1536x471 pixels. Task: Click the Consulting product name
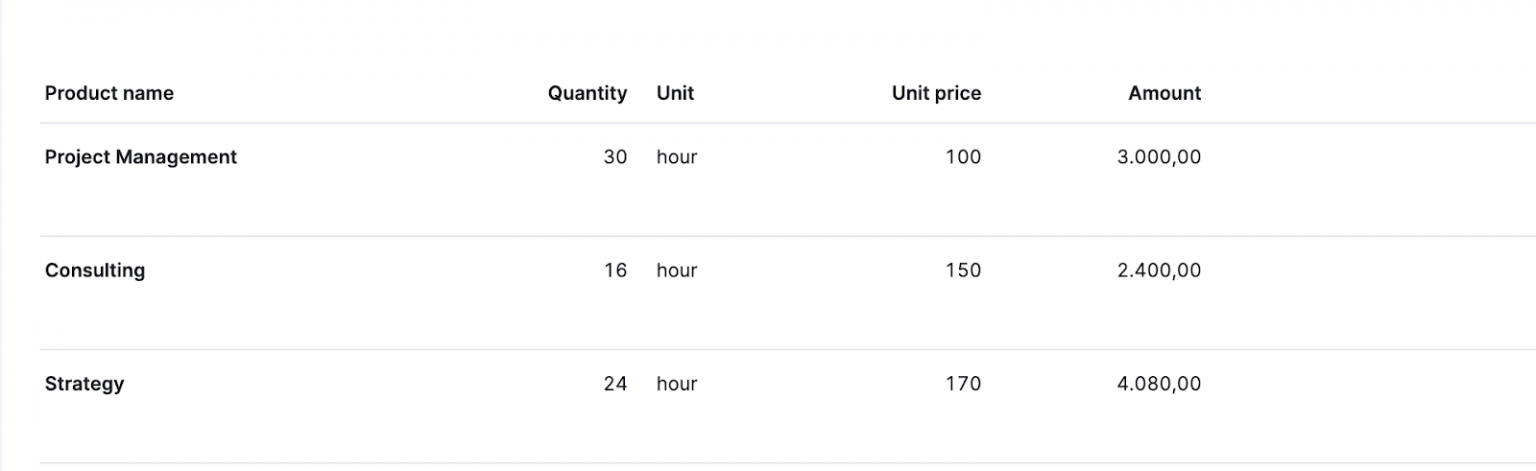pos(95,270)
